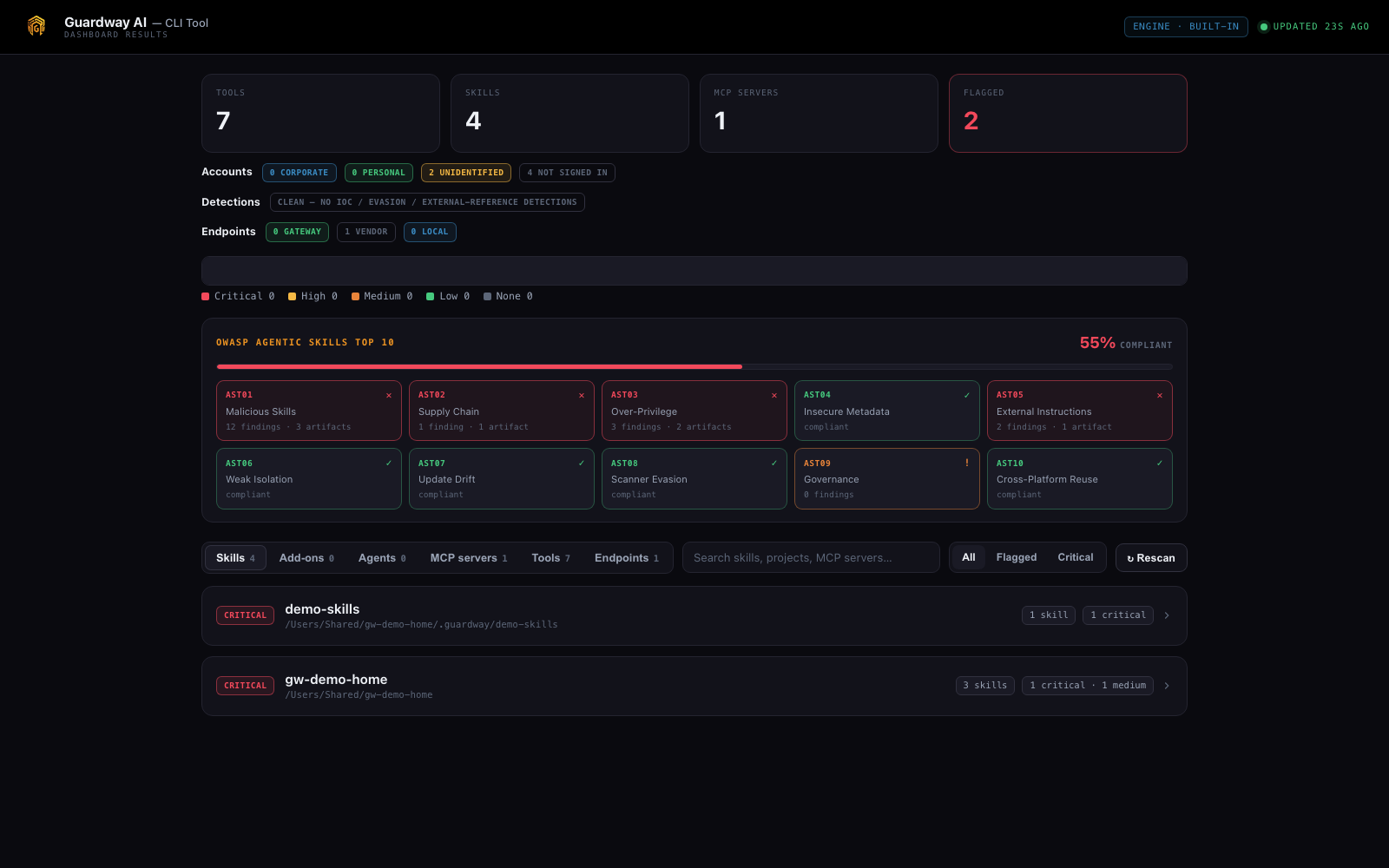
Task: Click the green updated status dot
Action: coord(1264,27)
